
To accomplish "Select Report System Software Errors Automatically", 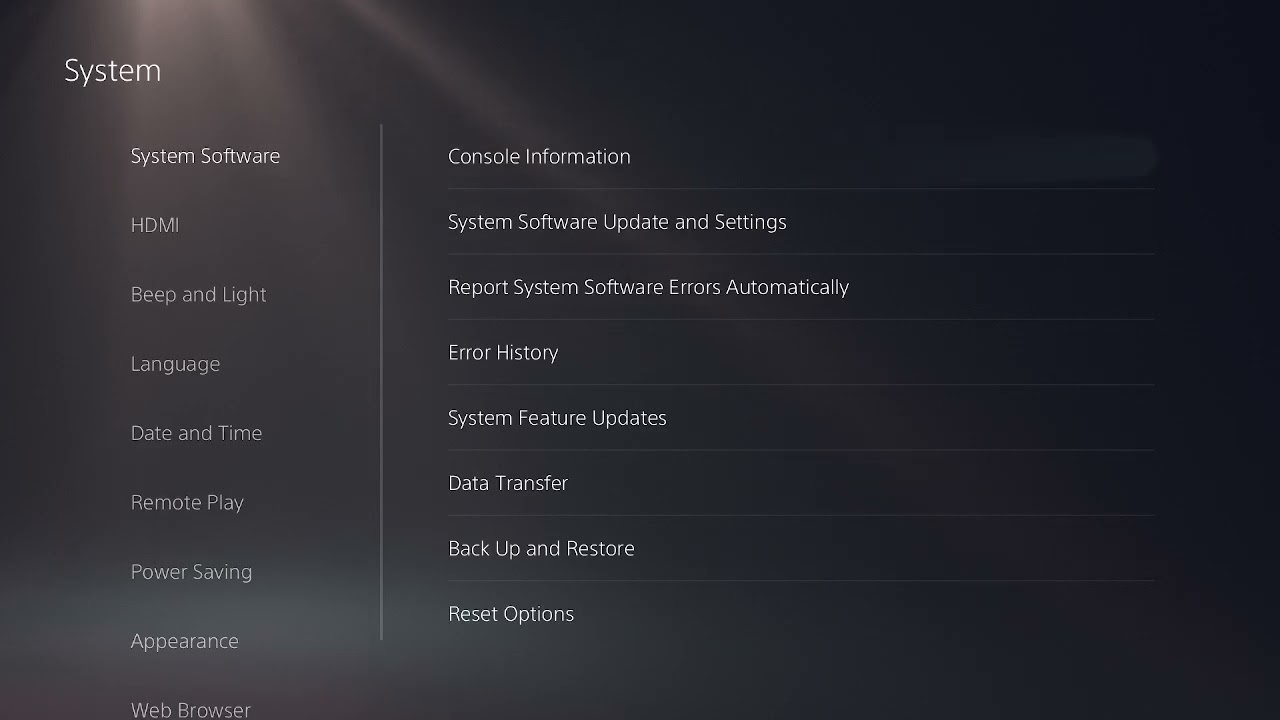I will click(801, 287).
